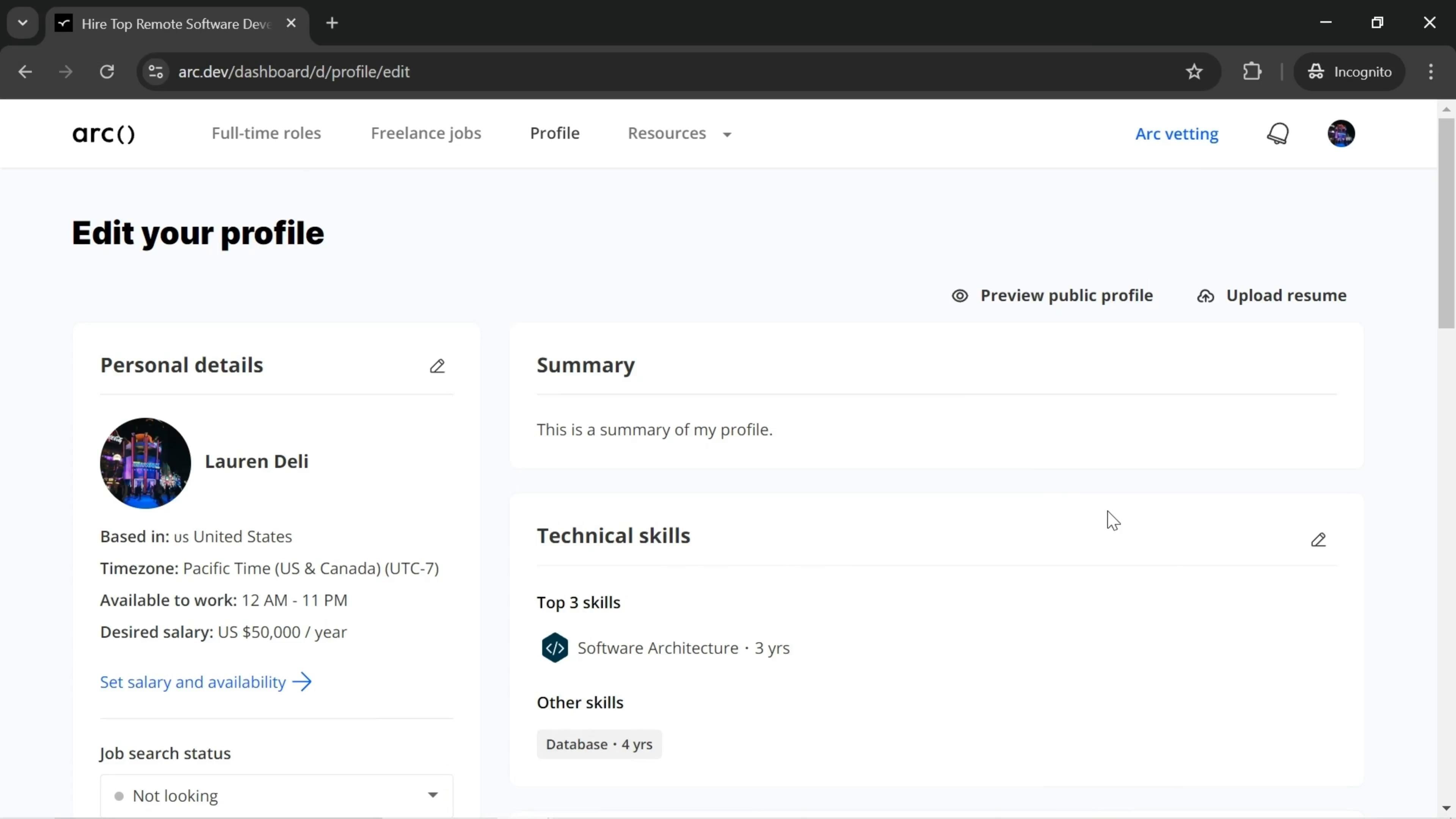Screen dimensions: 1456x819
Task: Click the arc() logo
Action: (x=104, y=134)
